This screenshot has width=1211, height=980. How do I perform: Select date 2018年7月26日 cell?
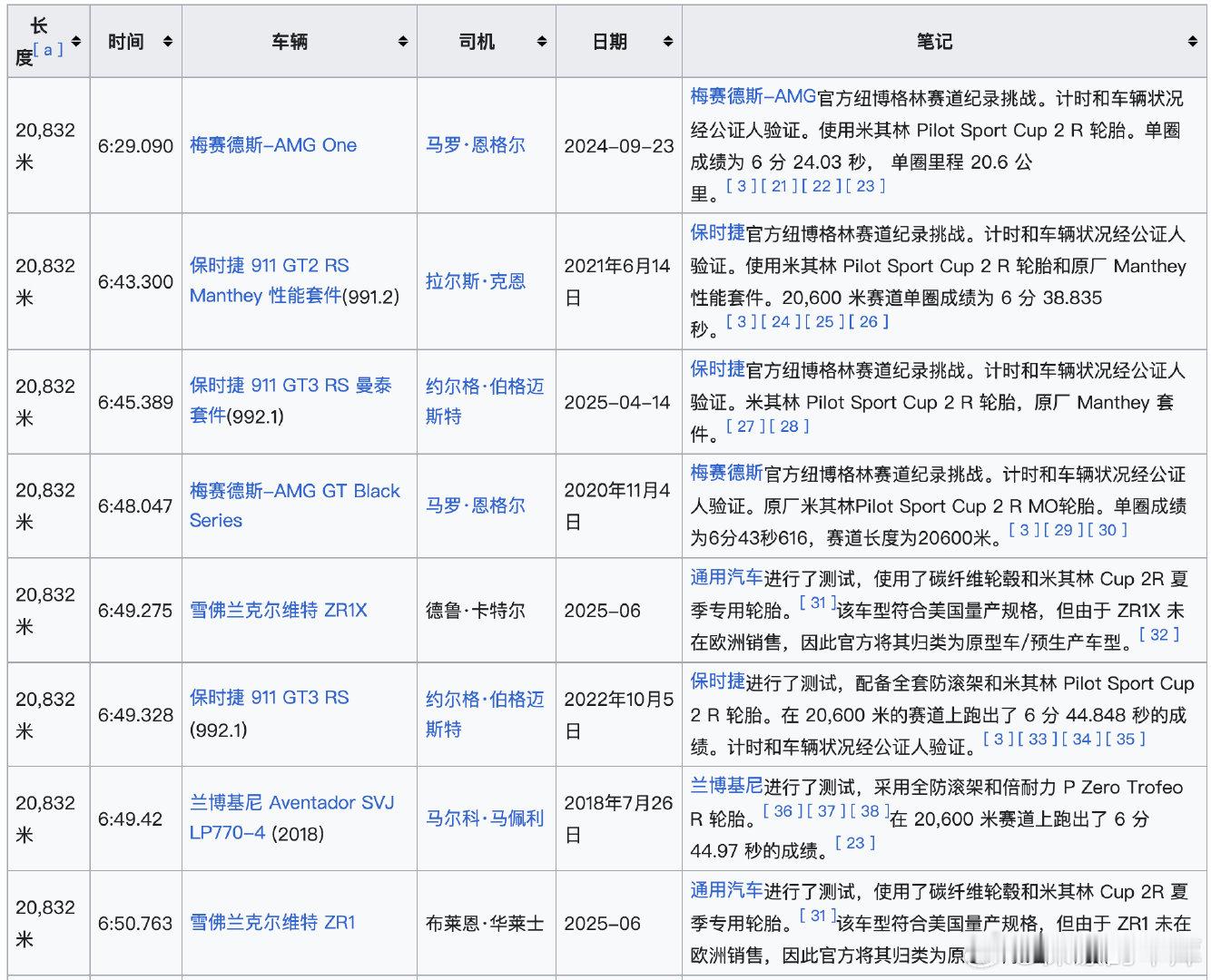619,818
